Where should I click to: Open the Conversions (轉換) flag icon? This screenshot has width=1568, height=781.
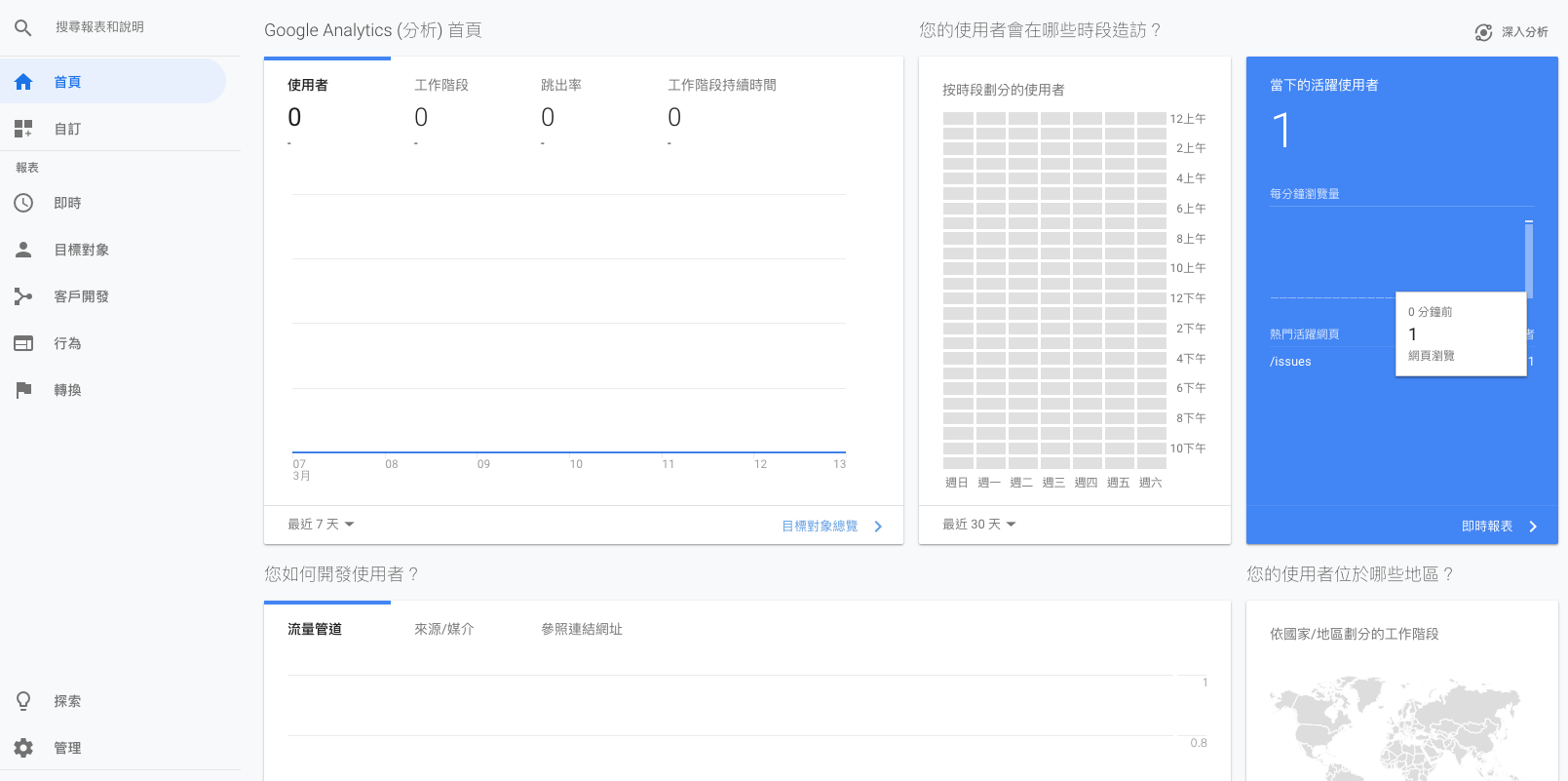click(23, 390)
